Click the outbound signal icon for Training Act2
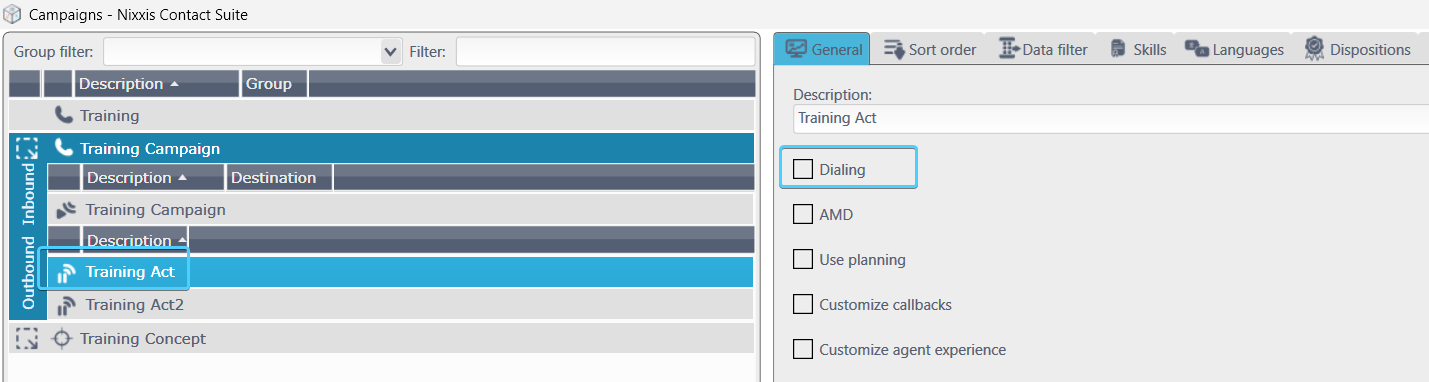Image resolution: width=1429 pixels, height=382 pixels. point(67,305)
